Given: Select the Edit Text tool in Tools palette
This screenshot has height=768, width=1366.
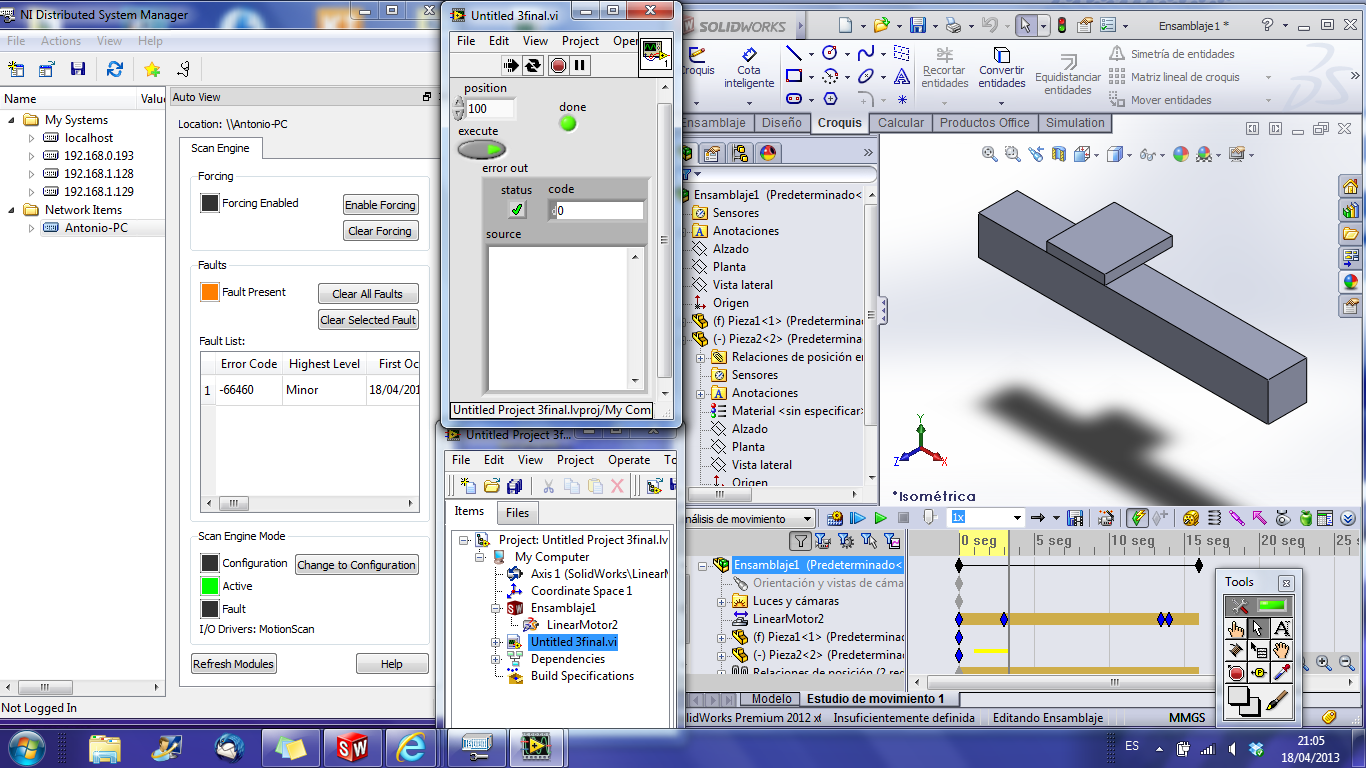Looking at the screenshot, I should 1281,628.
